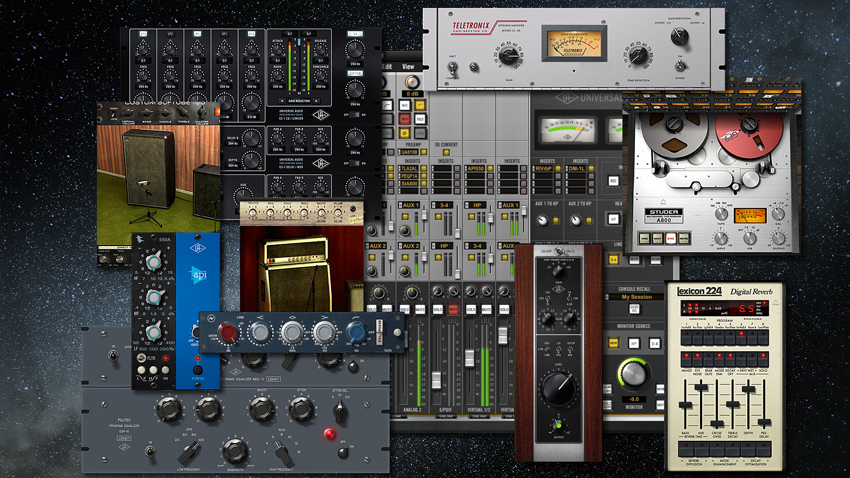
Task: Click the REC button in the Console
Action: (x=613, y=181)
